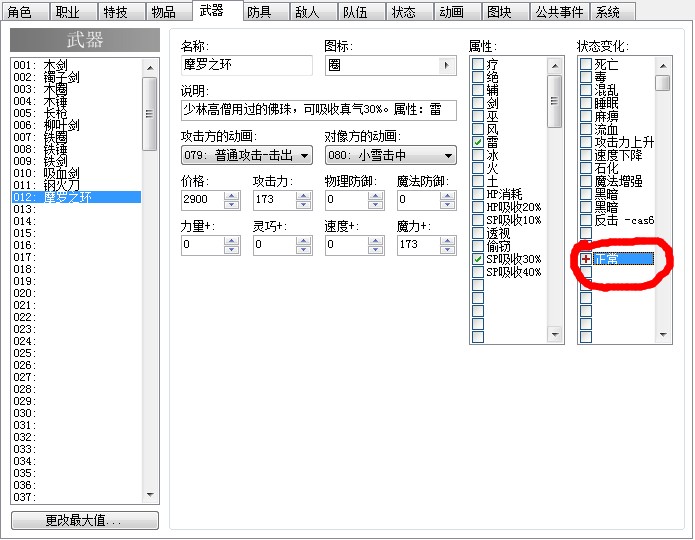
Task: Decrease 魔力+ with the down arrow
Action: click(x=448, y=250)
